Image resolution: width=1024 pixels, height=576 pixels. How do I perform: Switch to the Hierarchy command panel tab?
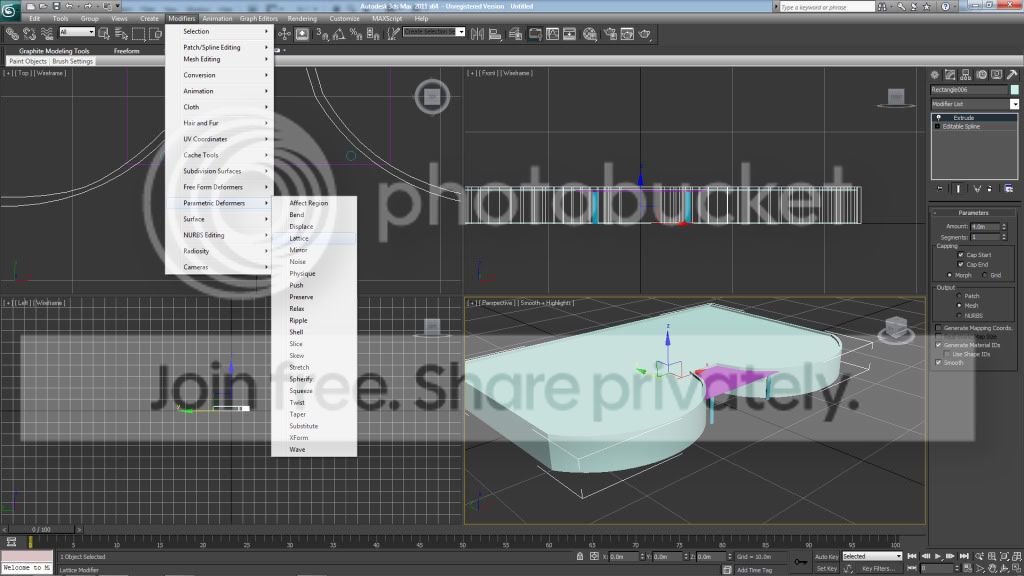pos(965,75)
